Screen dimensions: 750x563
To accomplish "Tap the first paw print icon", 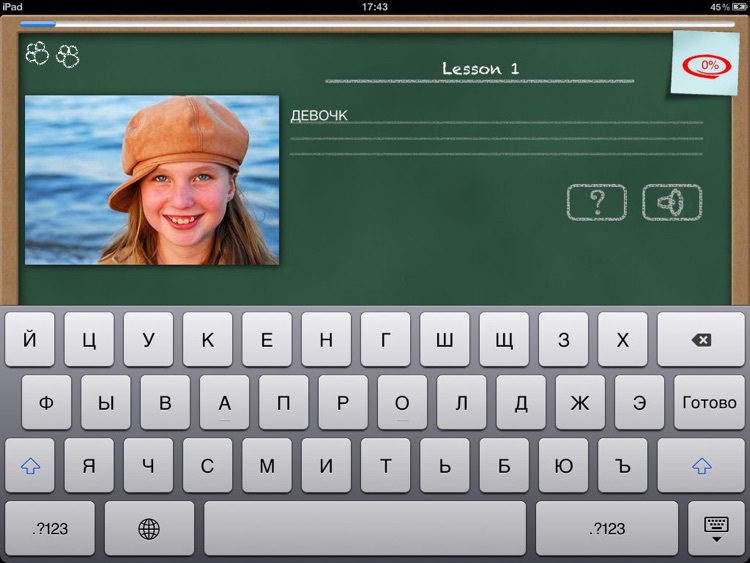I will coord(37,53).
